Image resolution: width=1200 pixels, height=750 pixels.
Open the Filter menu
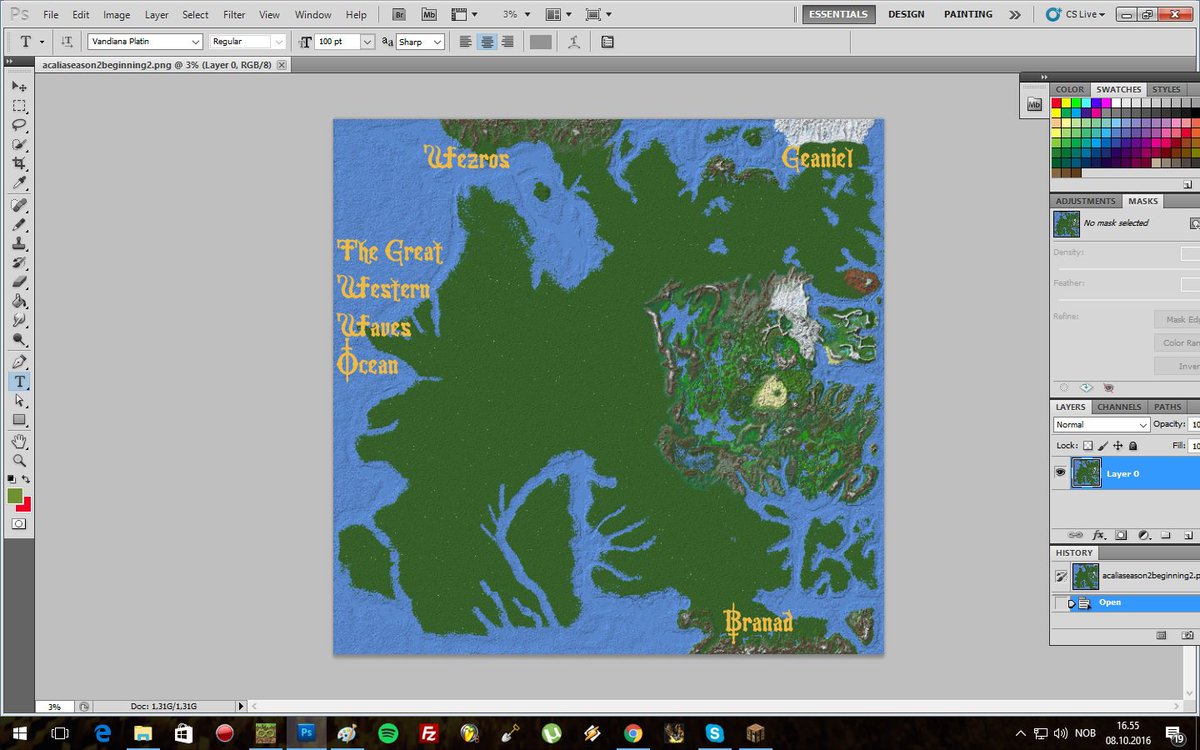point(234,15)
